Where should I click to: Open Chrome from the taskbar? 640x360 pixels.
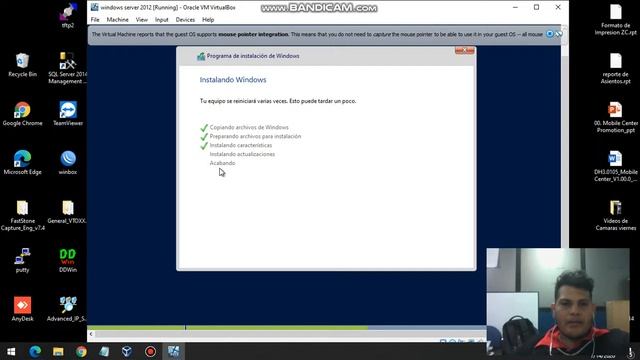pyautogui.click(x=81, y=351)
